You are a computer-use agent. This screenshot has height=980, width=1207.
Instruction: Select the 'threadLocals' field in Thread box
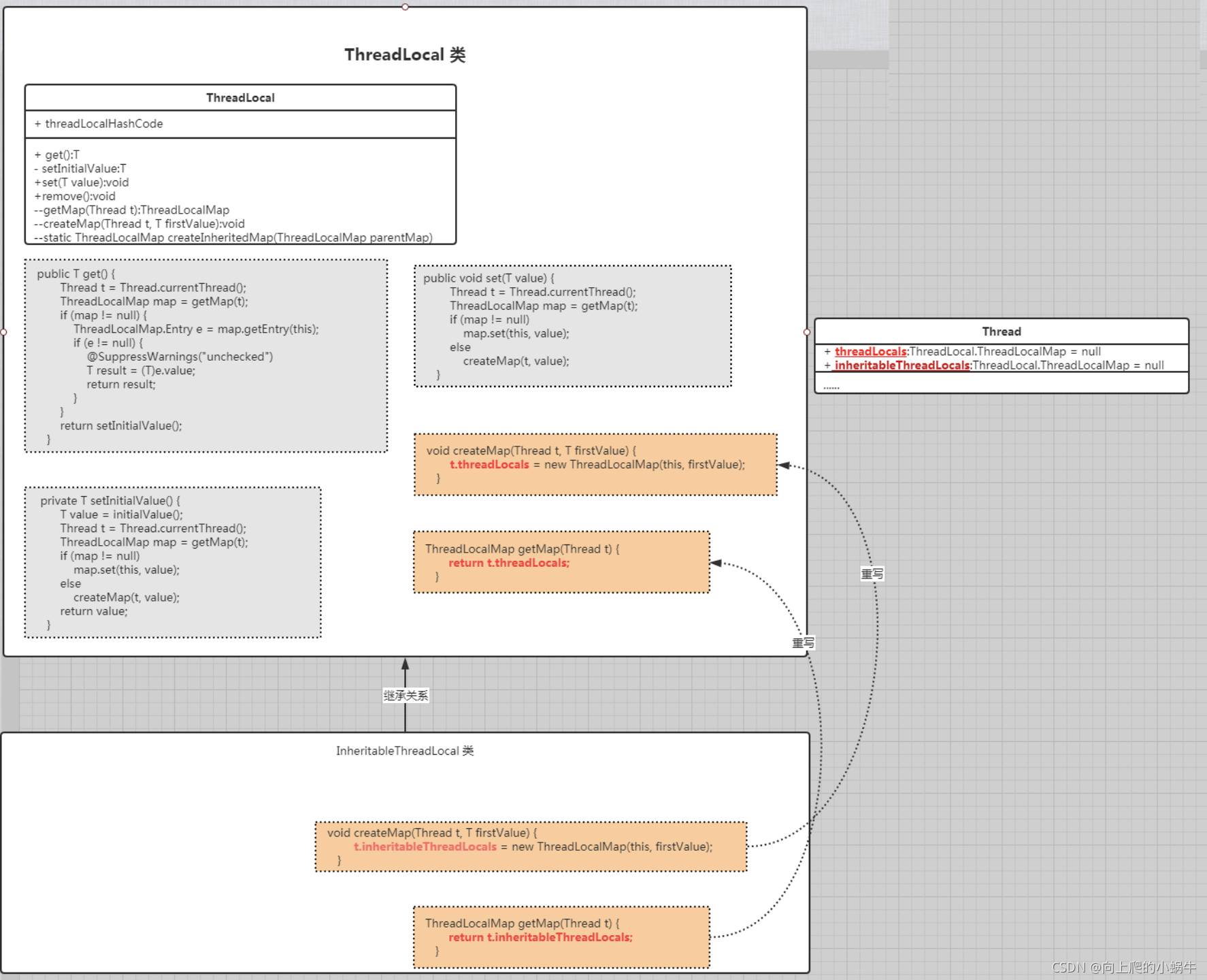pos(871,351)
